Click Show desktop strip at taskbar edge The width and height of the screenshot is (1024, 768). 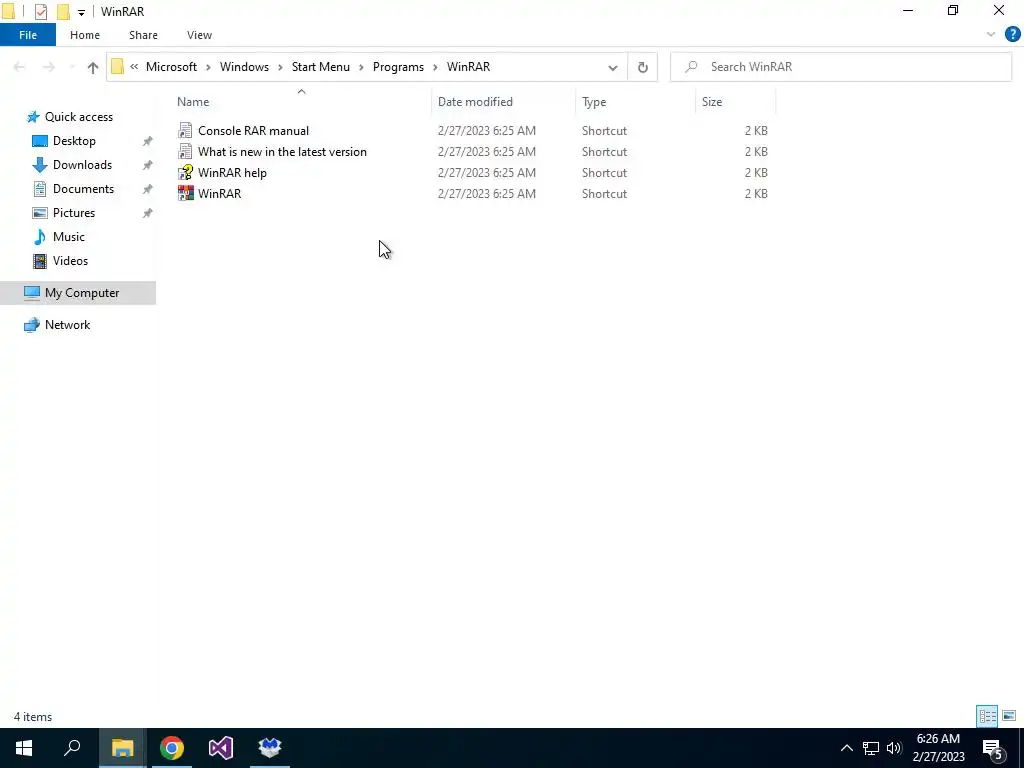tap(1021, 748)
